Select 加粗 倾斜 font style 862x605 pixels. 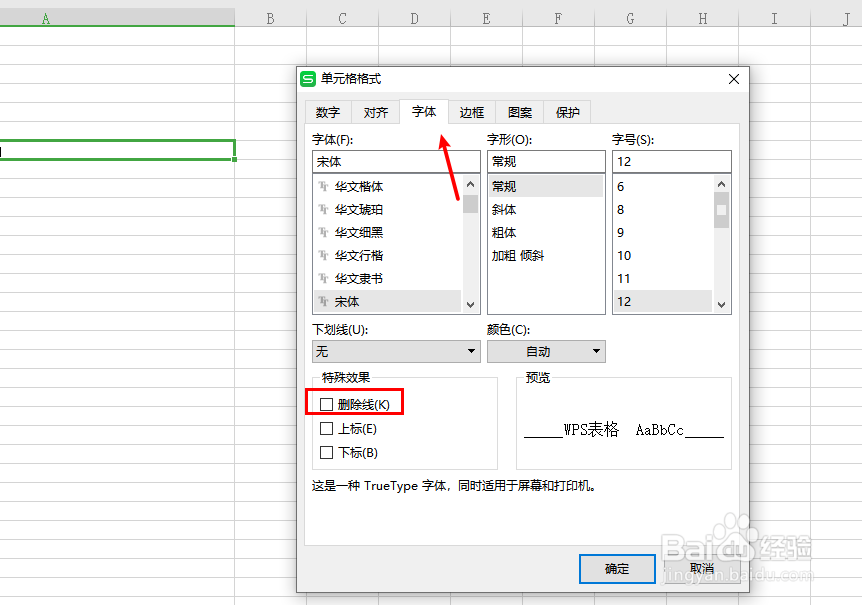click(x=546, y=256)
